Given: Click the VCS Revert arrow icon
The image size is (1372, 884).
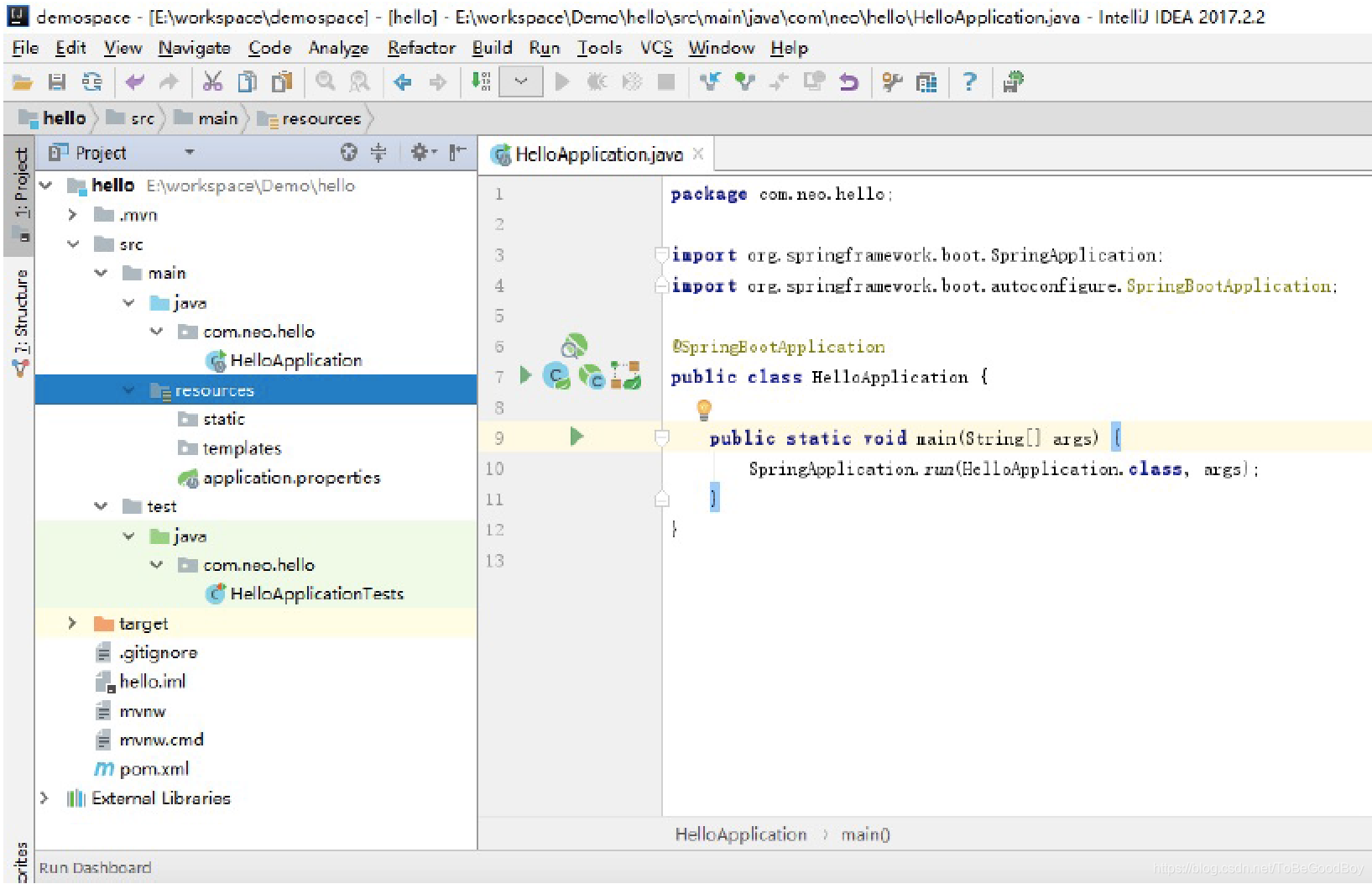Looking at the screenshot, I should tap(849, 82).
